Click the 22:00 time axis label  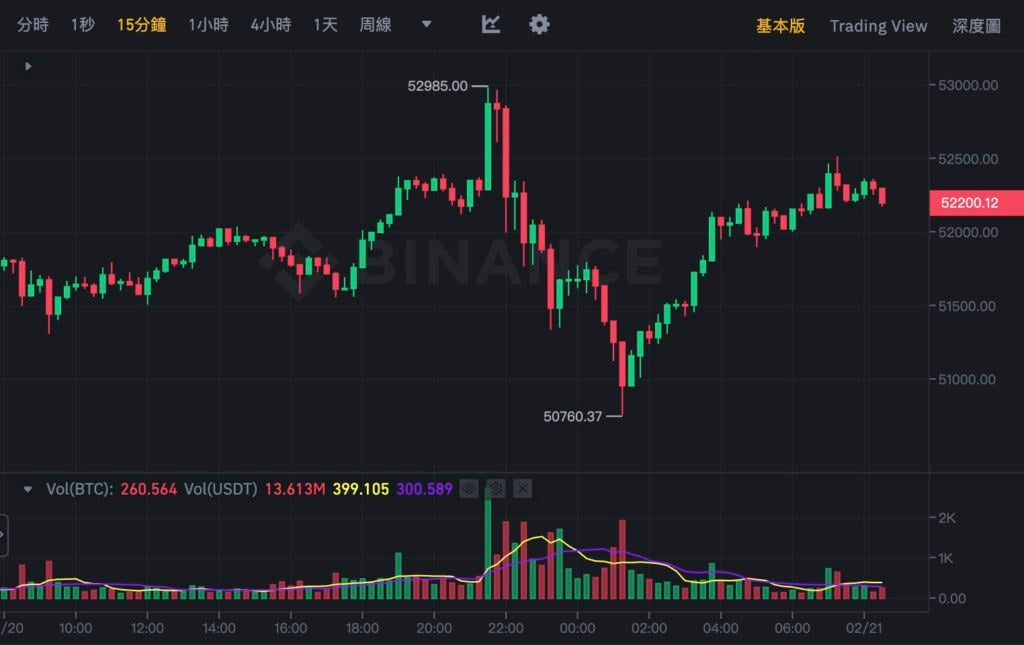[x=505, y=628]
